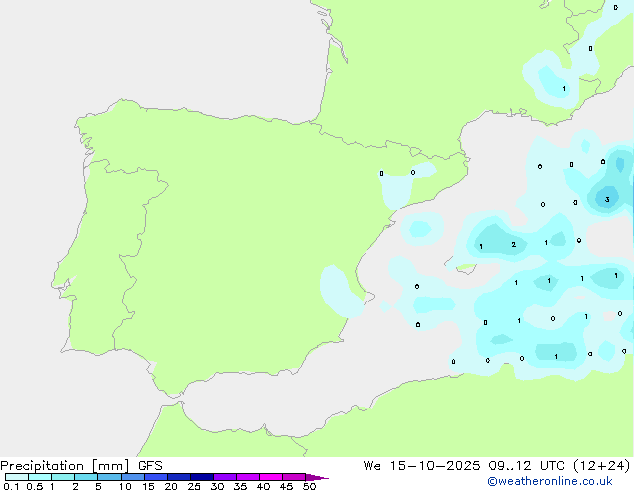
Task: Choose the 45–50 mm legend color swatch
Action: point(294,477)
